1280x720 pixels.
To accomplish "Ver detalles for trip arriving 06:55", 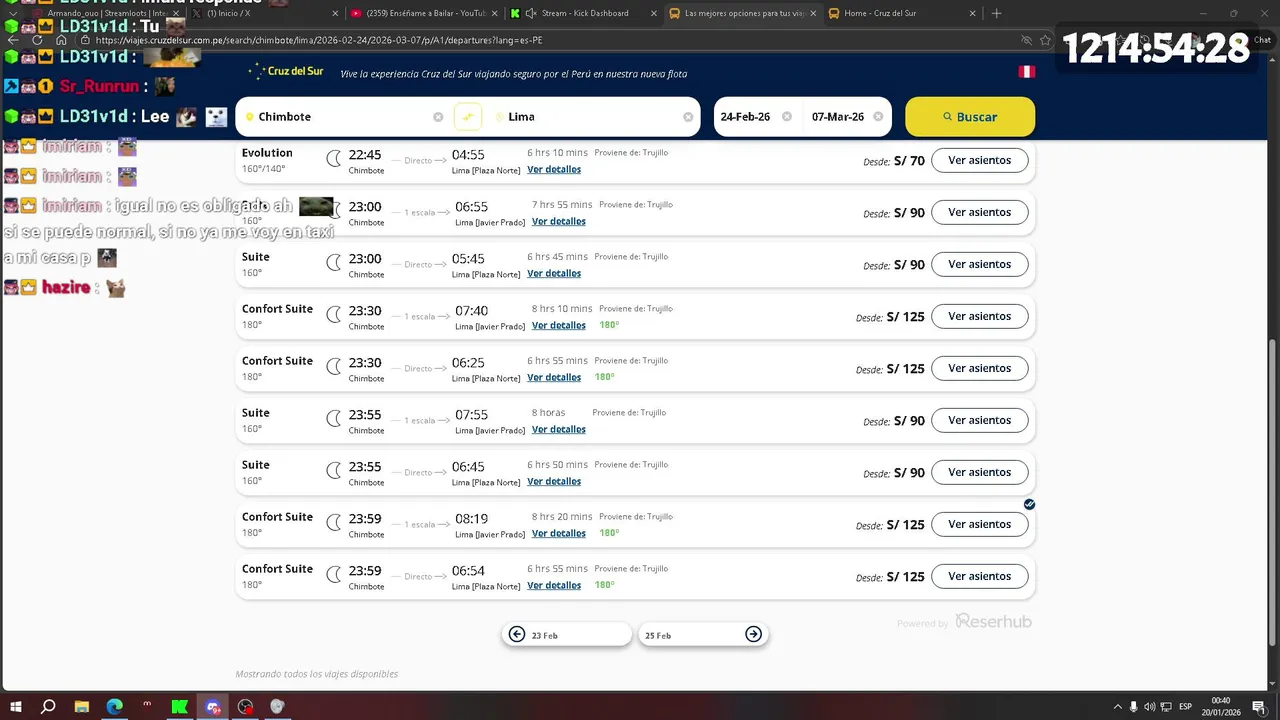I will tap(559, 222).
